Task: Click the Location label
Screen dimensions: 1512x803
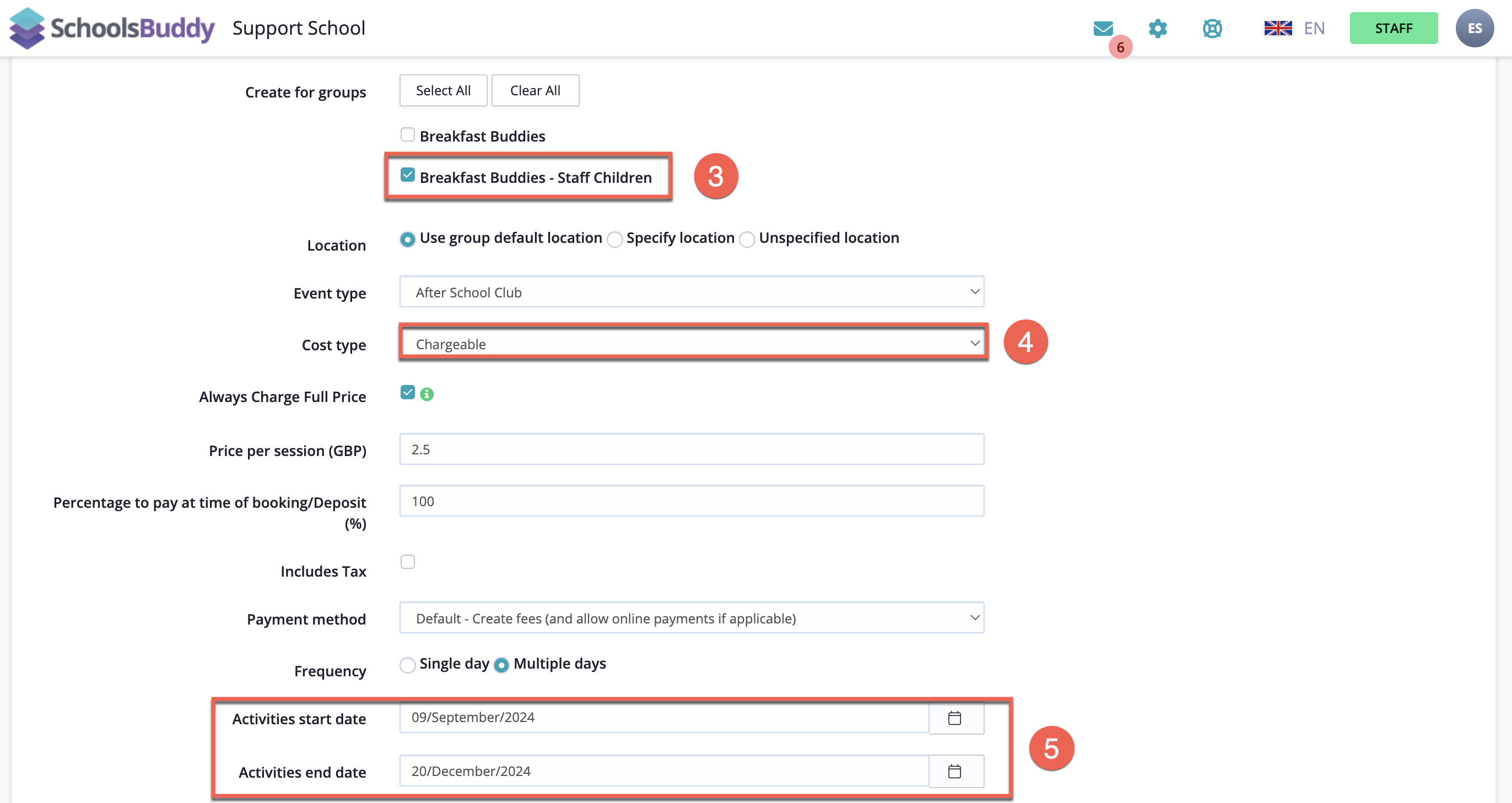Action: tap(336, 245)
